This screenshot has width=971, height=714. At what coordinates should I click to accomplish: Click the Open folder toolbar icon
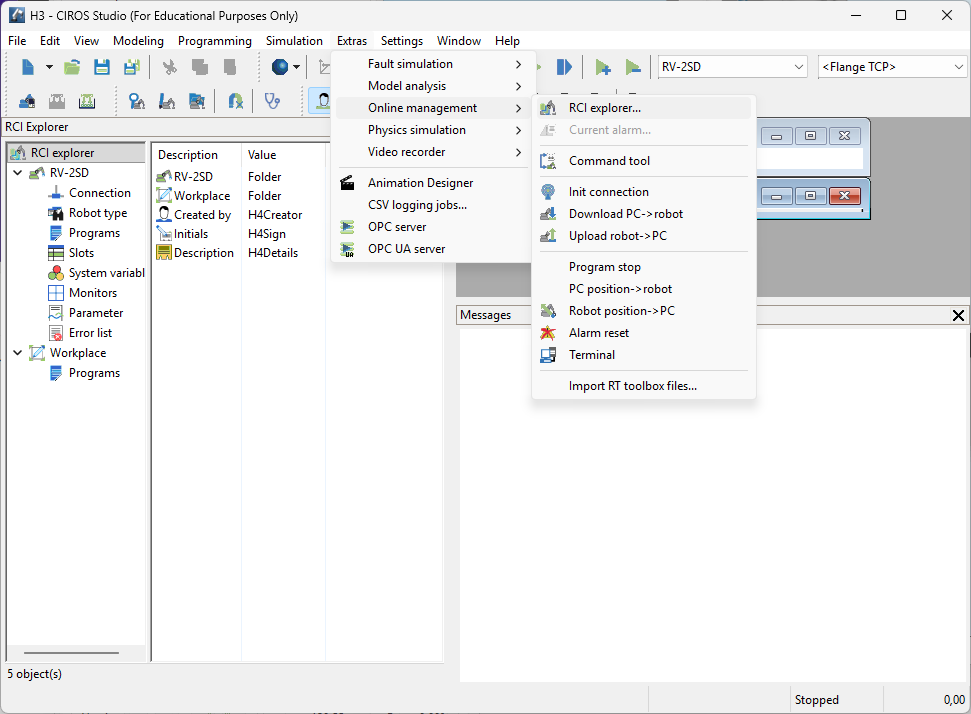(72, 67)
